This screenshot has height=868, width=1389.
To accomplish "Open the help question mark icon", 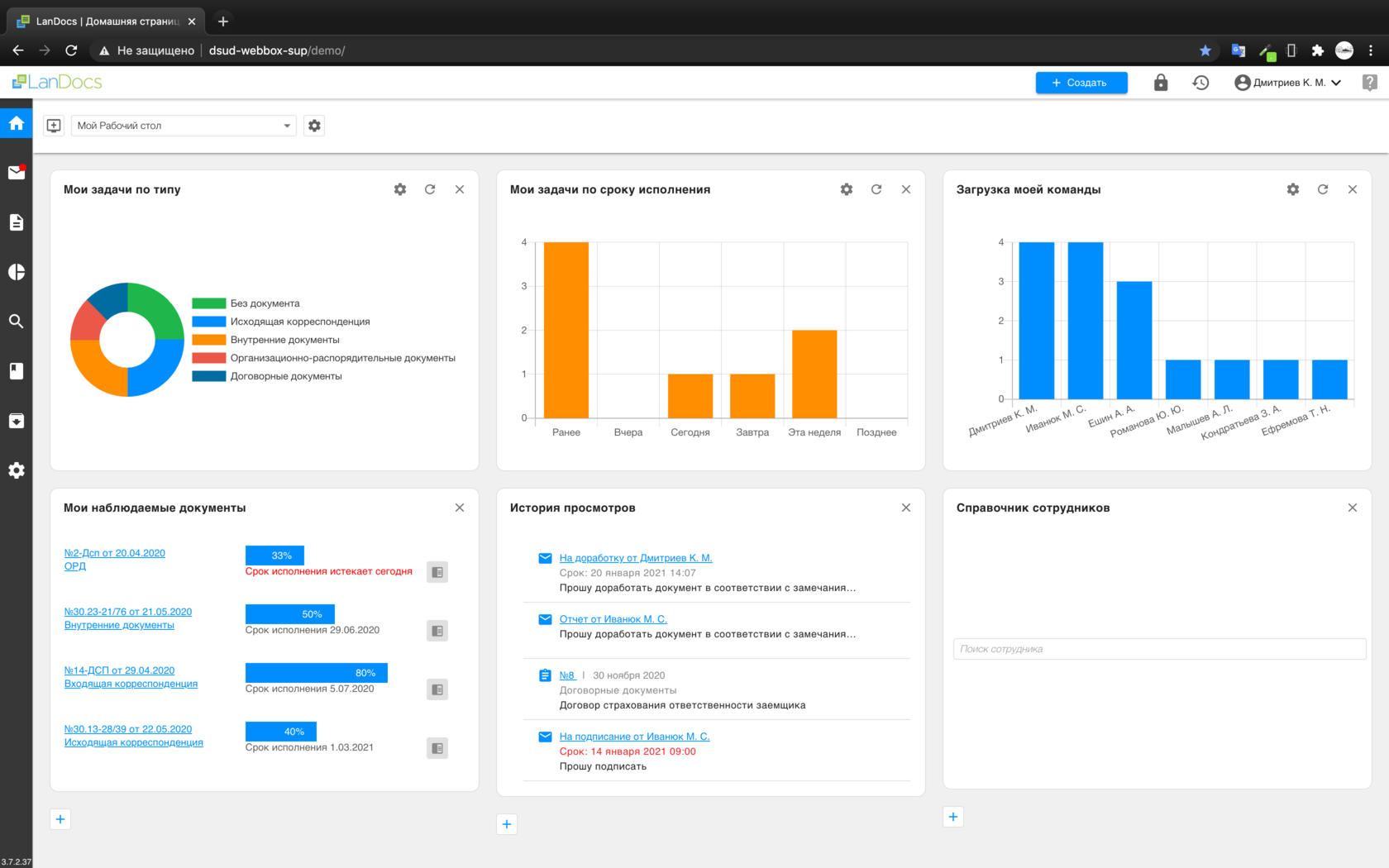I will [x=1370, y=83].
